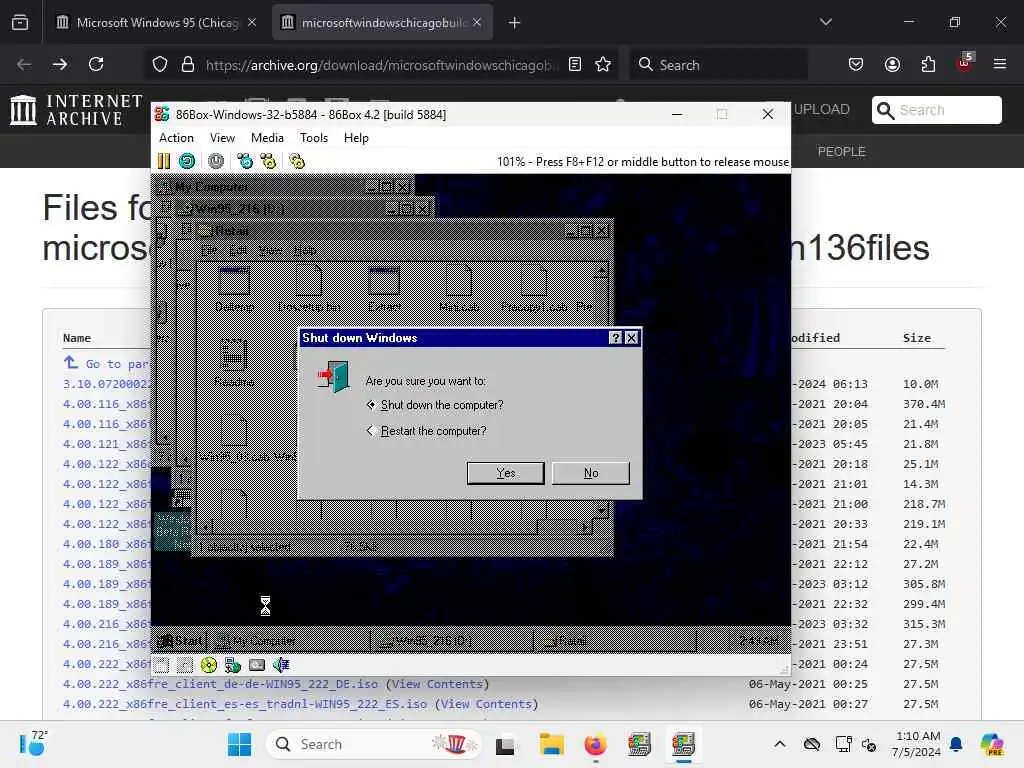Click Internet Archive search field
Screen dimensions: 1024x768
[x=936, y=110]
